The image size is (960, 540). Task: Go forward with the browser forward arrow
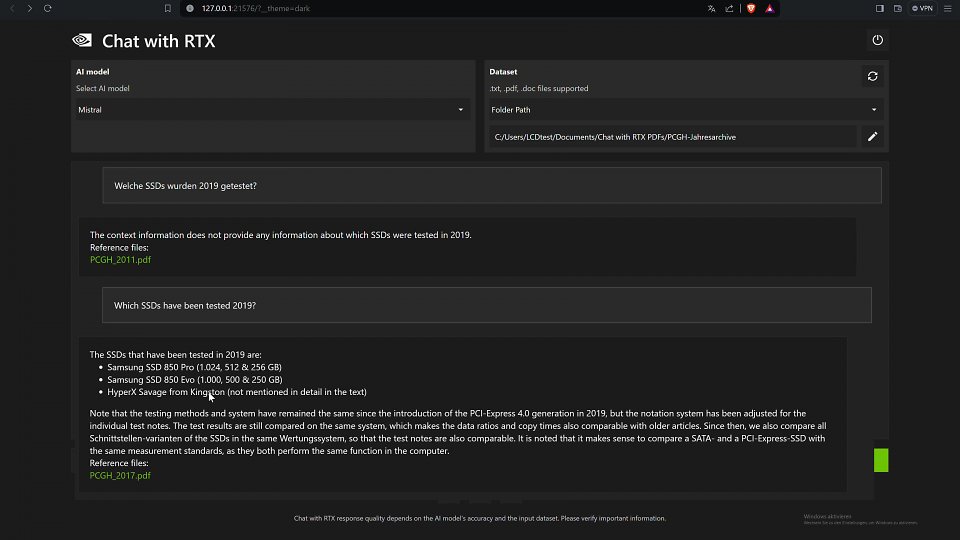(29, 9)
